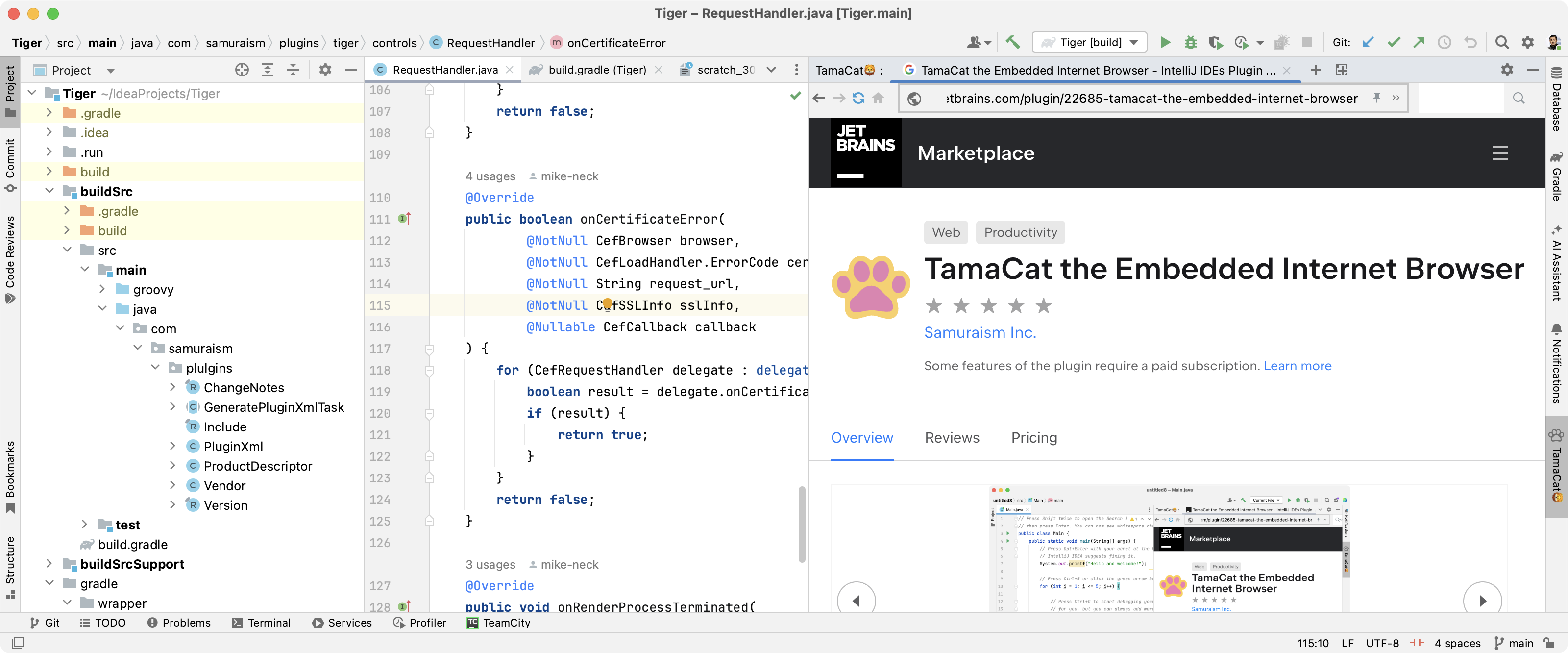The width and height of the screenshot is (1568, 653).
Task: Click plugin screenshot thumbnail in carousel
Action: [x=1169, y=548]
